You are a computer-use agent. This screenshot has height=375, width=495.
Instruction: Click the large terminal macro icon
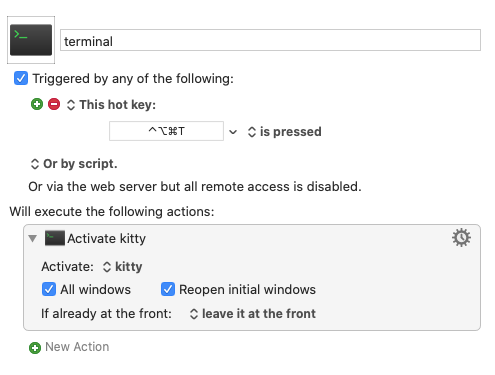(x=31, y=40)
